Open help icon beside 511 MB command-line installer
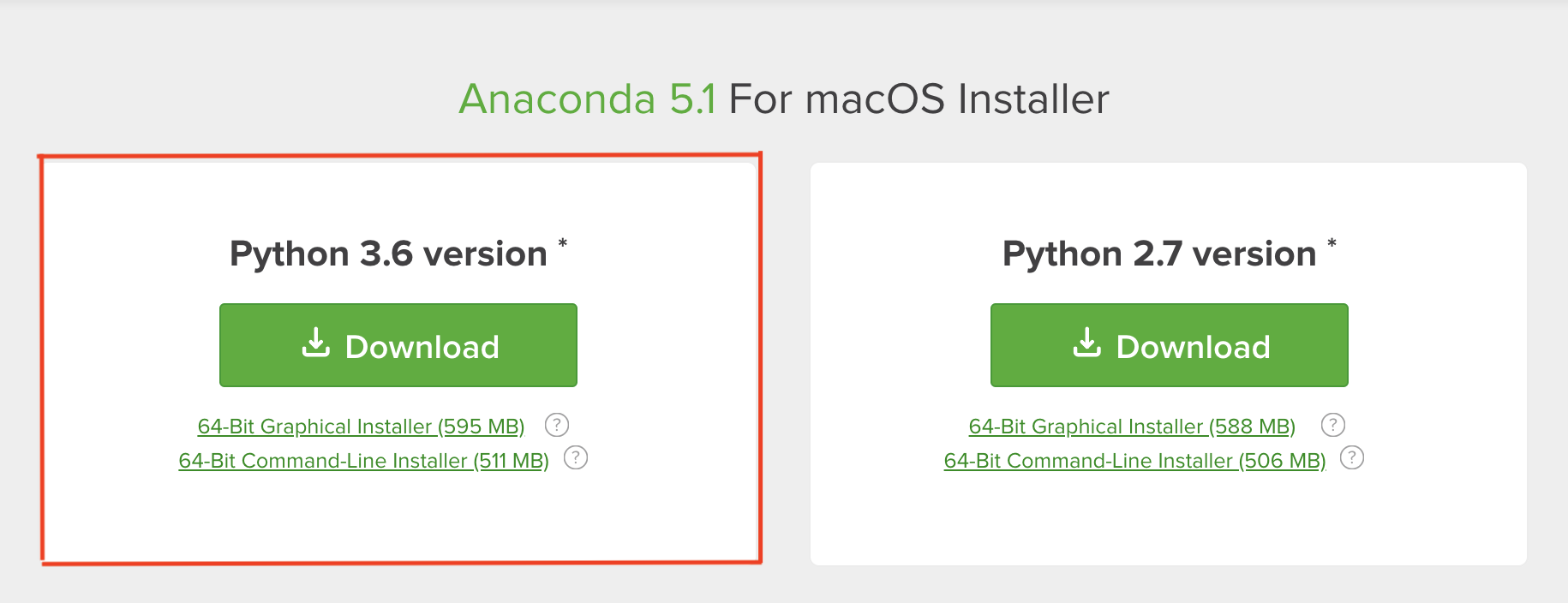 tap(576, 458)
